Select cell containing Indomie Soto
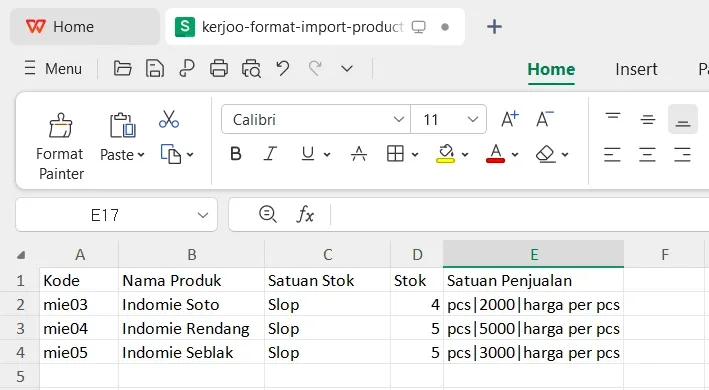 (192, 305)
